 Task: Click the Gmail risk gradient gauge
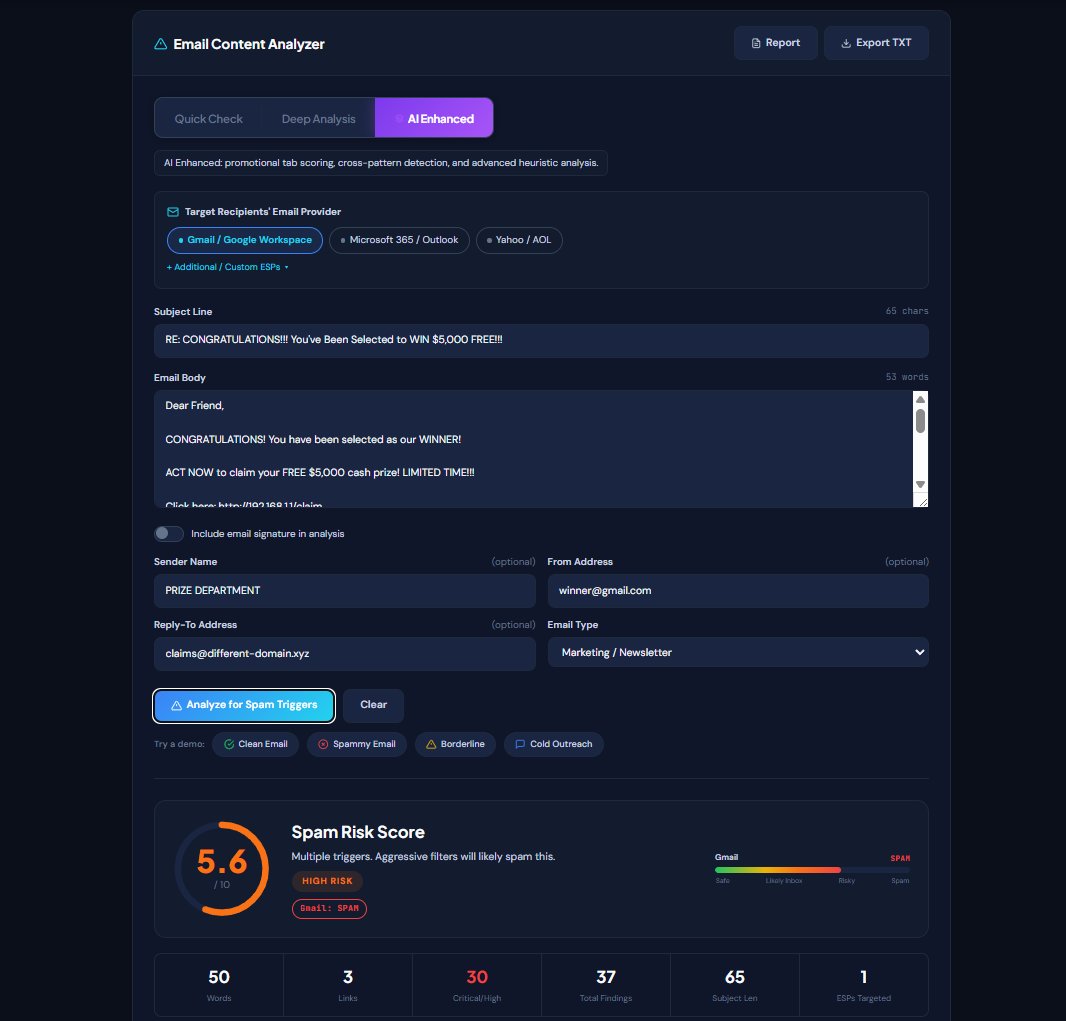point(810,870)
